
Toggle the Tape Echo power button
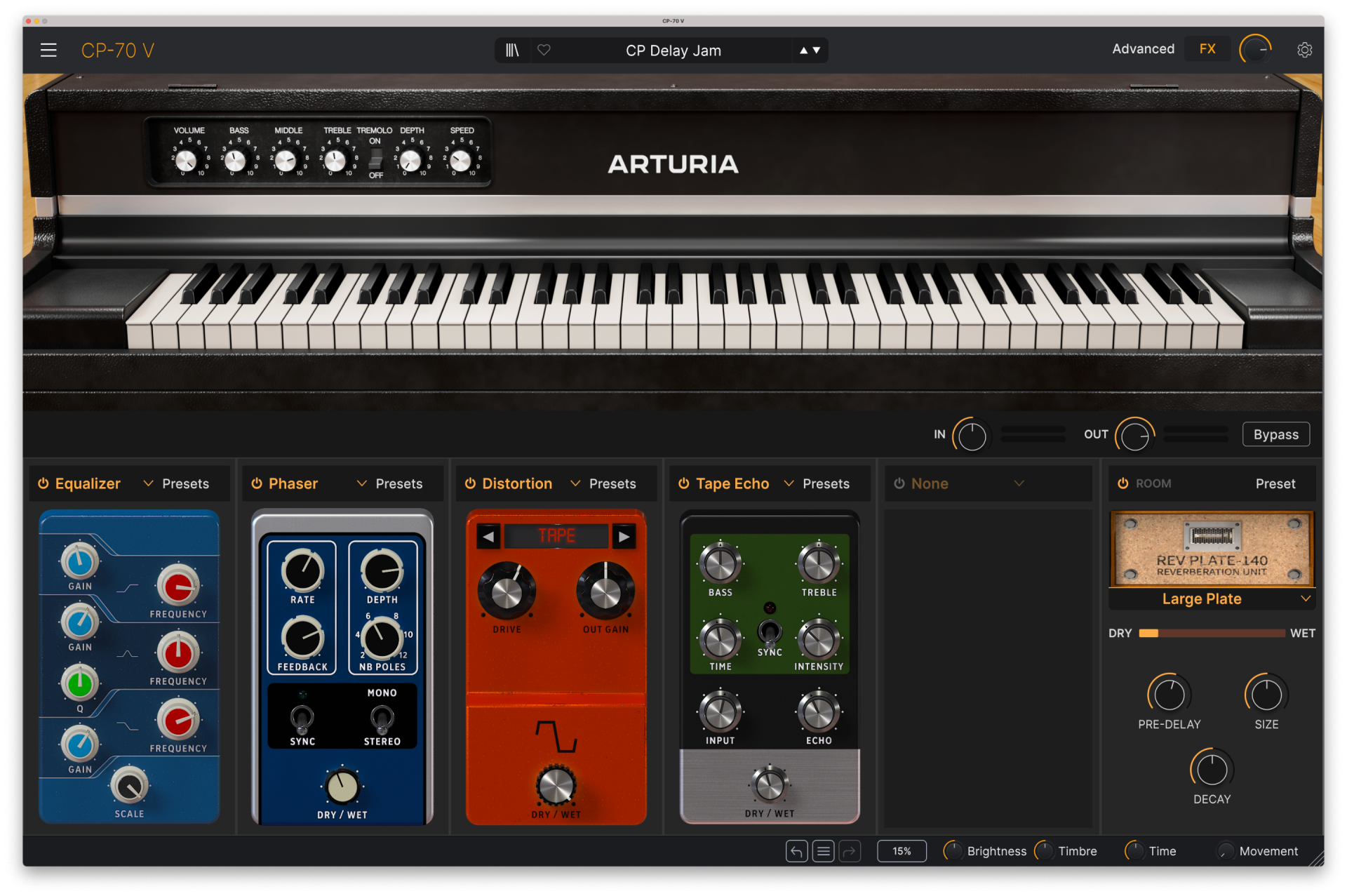pyautogui.click(x=683, y=483)
